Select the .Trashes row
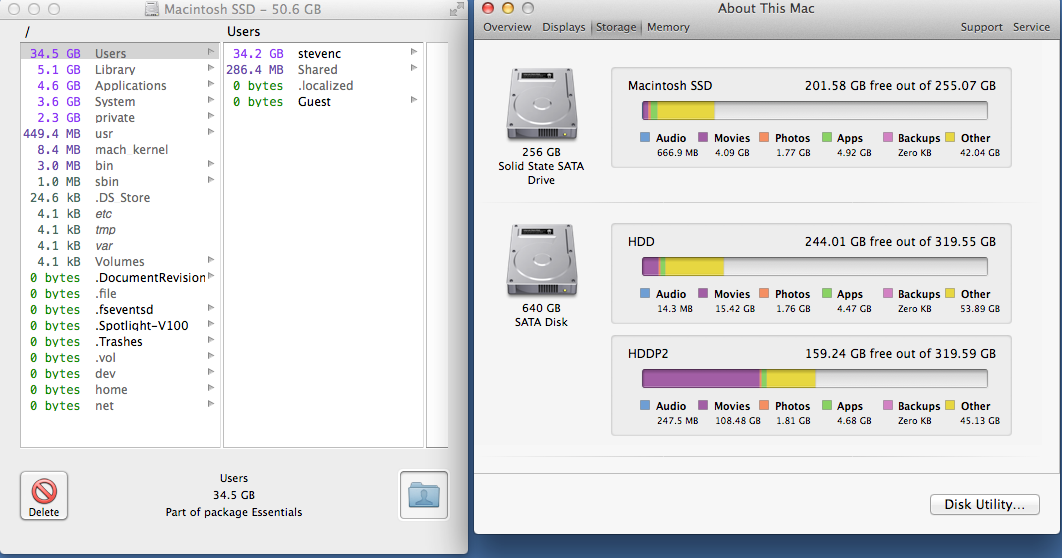The height and width of the screenshot is (558, 1062). 120,341
